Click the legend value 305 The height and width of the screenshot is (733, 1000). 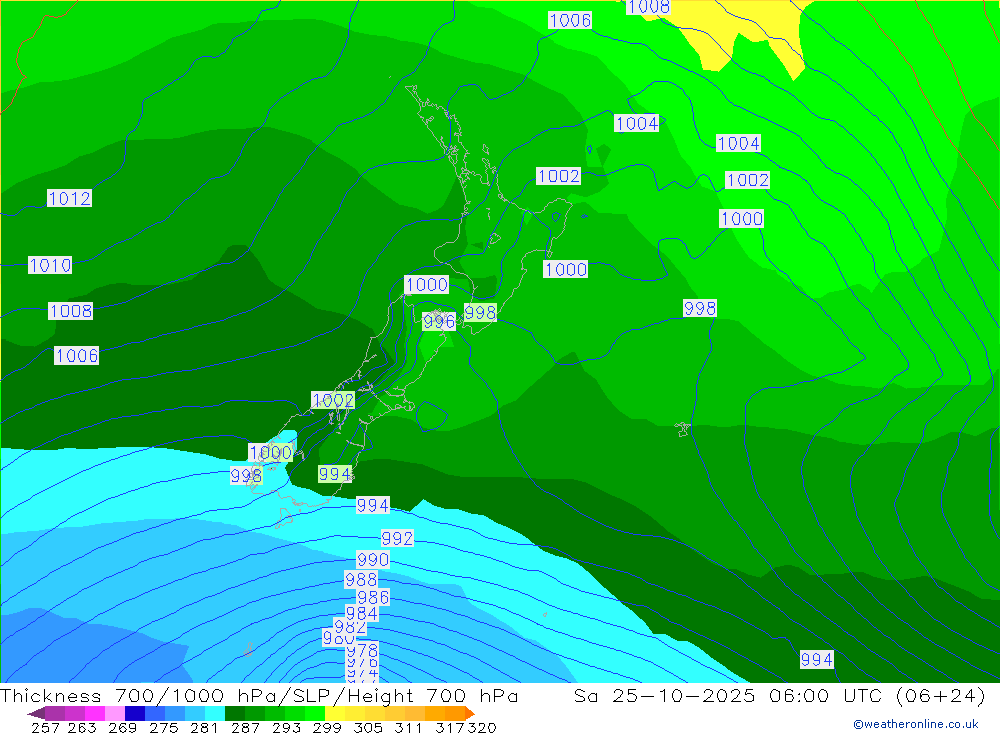pyautogui.click(x=368, y=728)
